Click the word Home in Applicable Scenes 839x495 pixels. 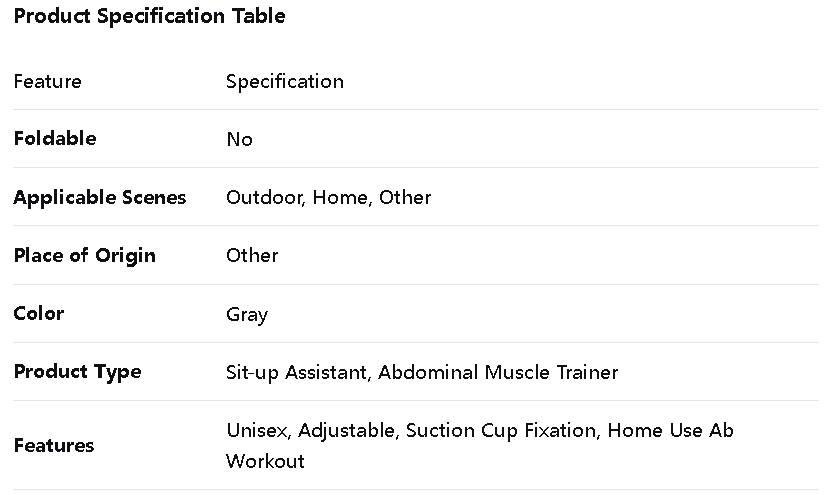342,197
